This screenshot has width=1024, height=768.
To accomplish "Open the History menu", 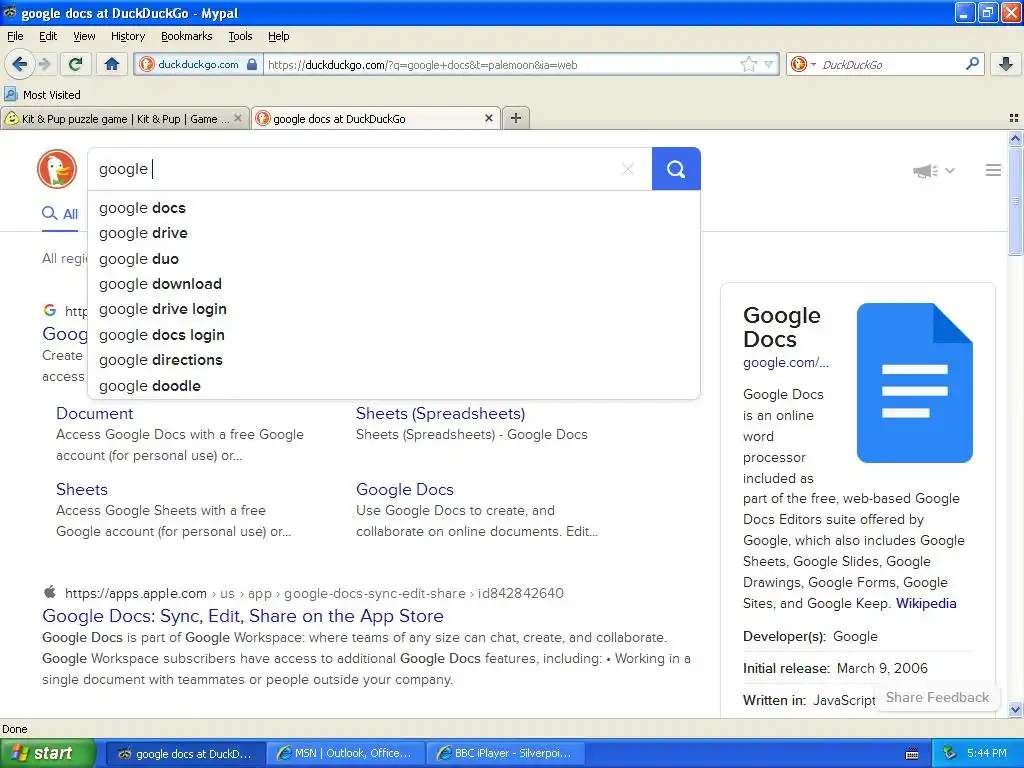I will click(127, 36).
